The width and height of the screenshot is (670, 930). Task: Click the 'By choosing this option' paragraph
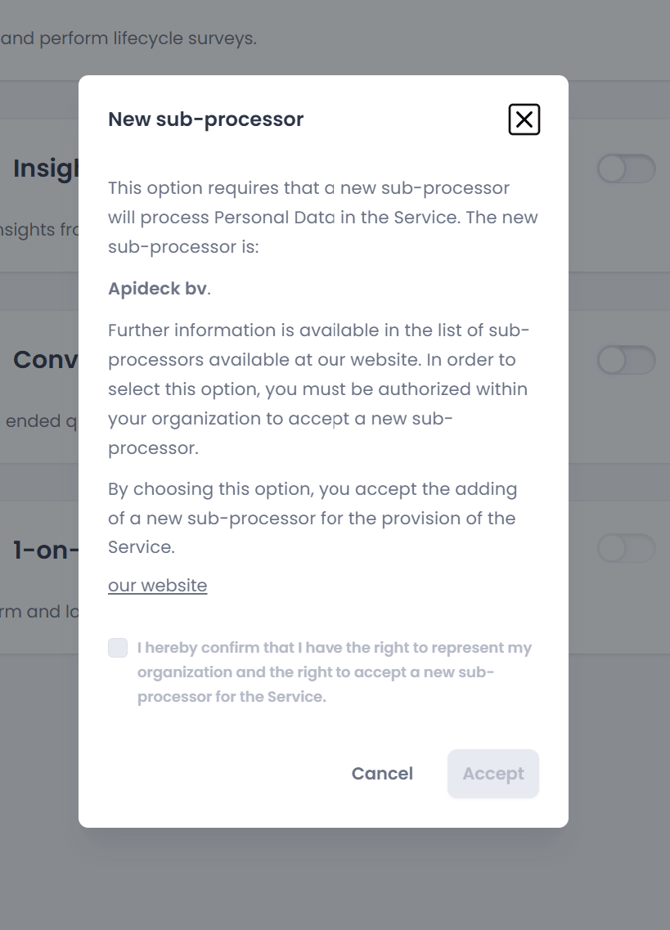(312, 518)
